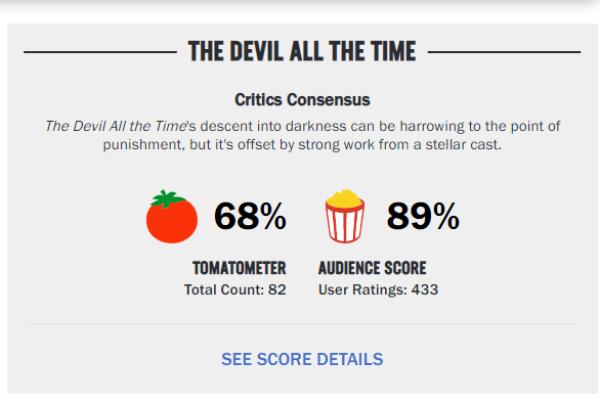
Task: Click the left black line beside title
Action: (100, 52)
